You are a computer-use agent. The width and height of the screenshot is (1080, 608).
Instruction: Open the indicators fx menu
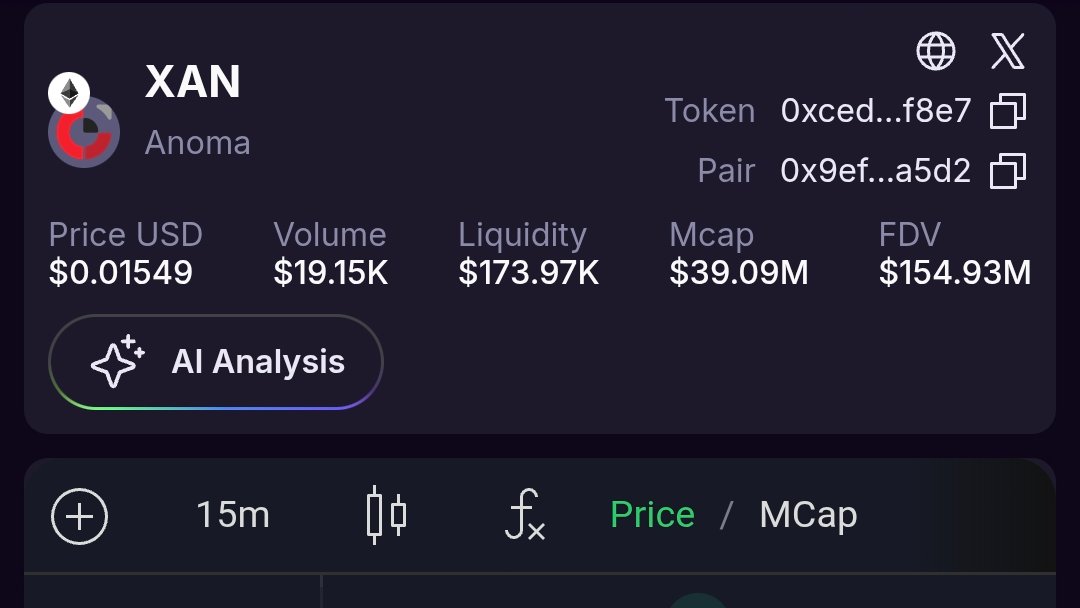(x=524, y=516)
